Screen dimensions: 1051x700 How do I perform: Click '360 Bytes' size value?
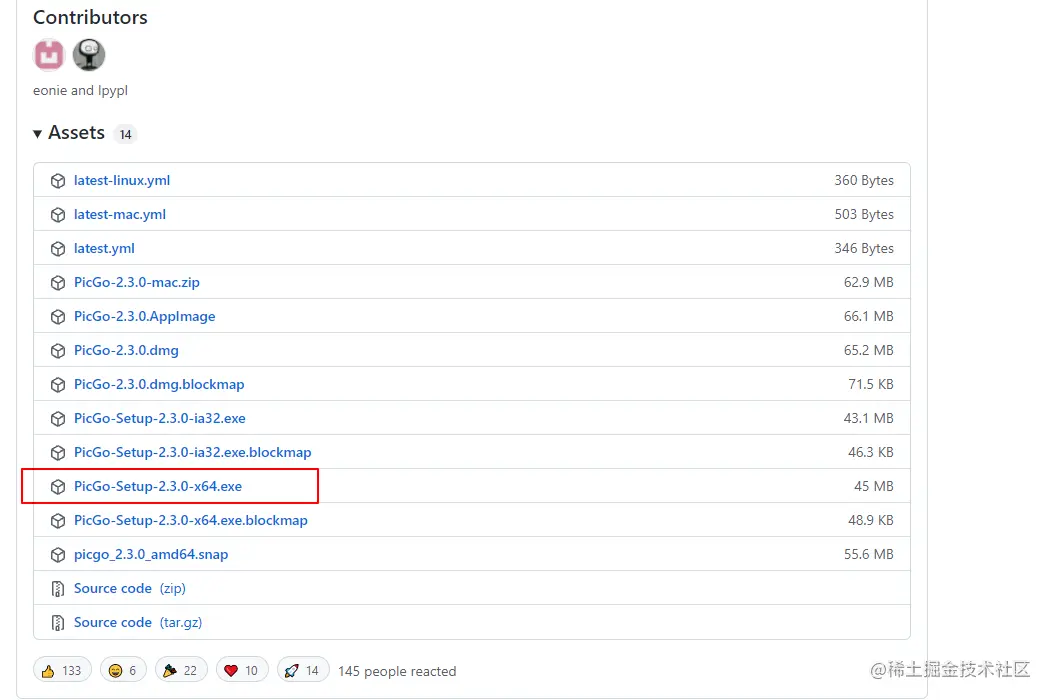click(864, 180)
